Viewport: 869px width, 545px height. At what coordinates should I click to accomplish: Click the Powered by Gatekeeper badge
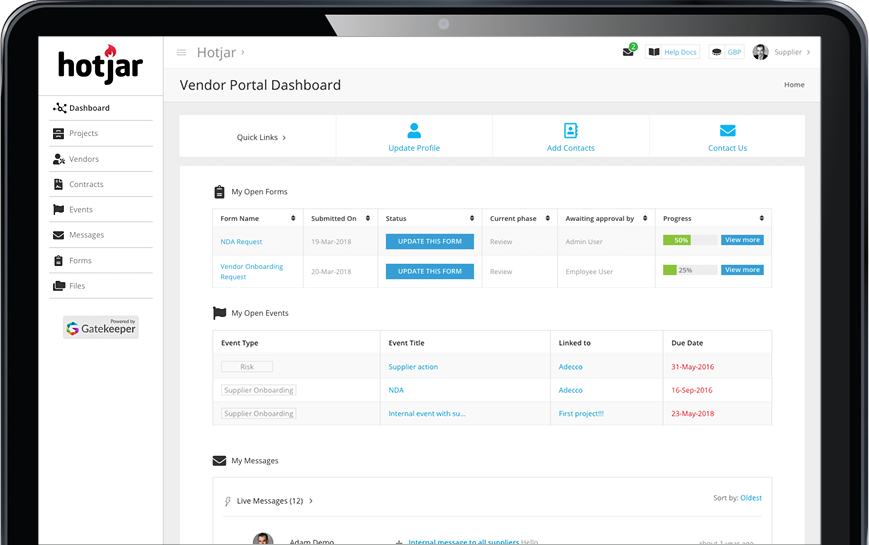(100, 327)
